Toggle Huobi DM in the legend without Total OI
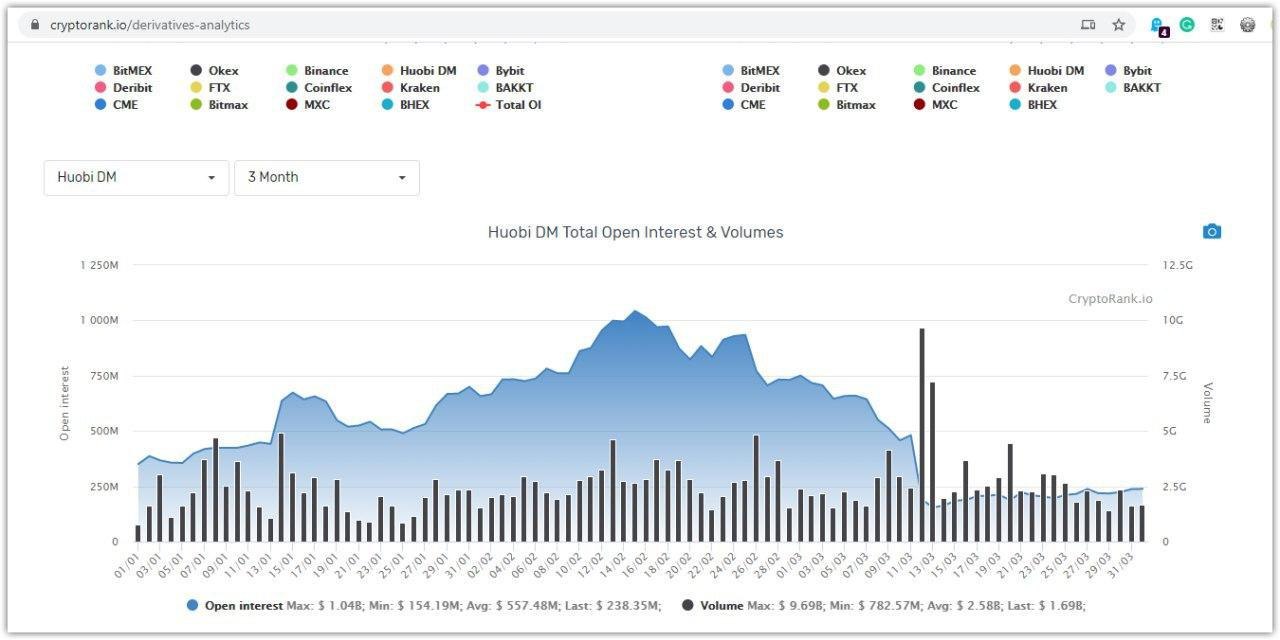The height and width of the screenshot is (640, 1280). point(1047,71)
